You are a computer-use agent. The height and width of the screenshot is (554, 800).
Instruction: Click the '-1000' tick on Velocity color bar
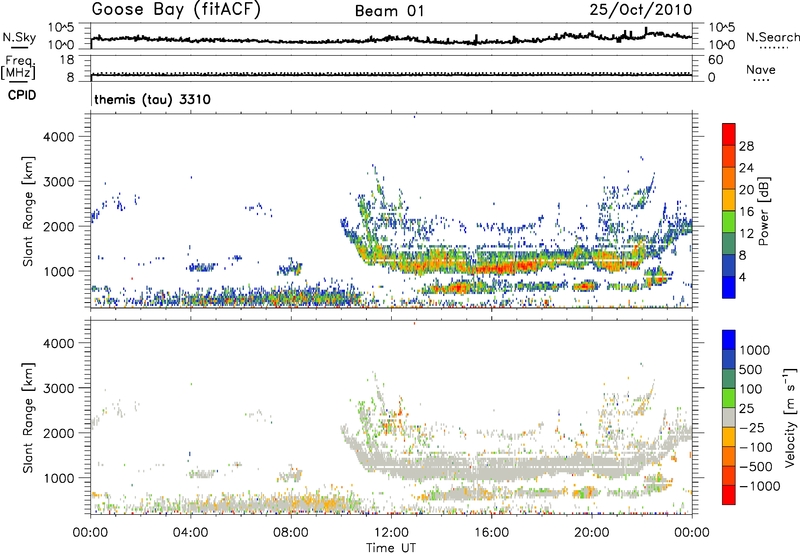point(759,486)
